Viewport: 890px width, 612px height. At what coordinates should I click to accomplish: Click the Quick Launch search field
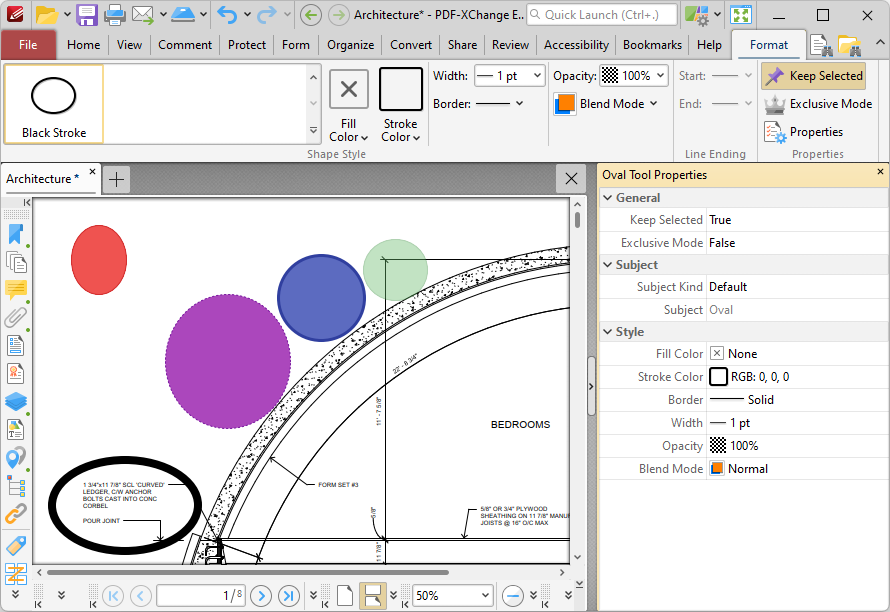tap(602, 15)
